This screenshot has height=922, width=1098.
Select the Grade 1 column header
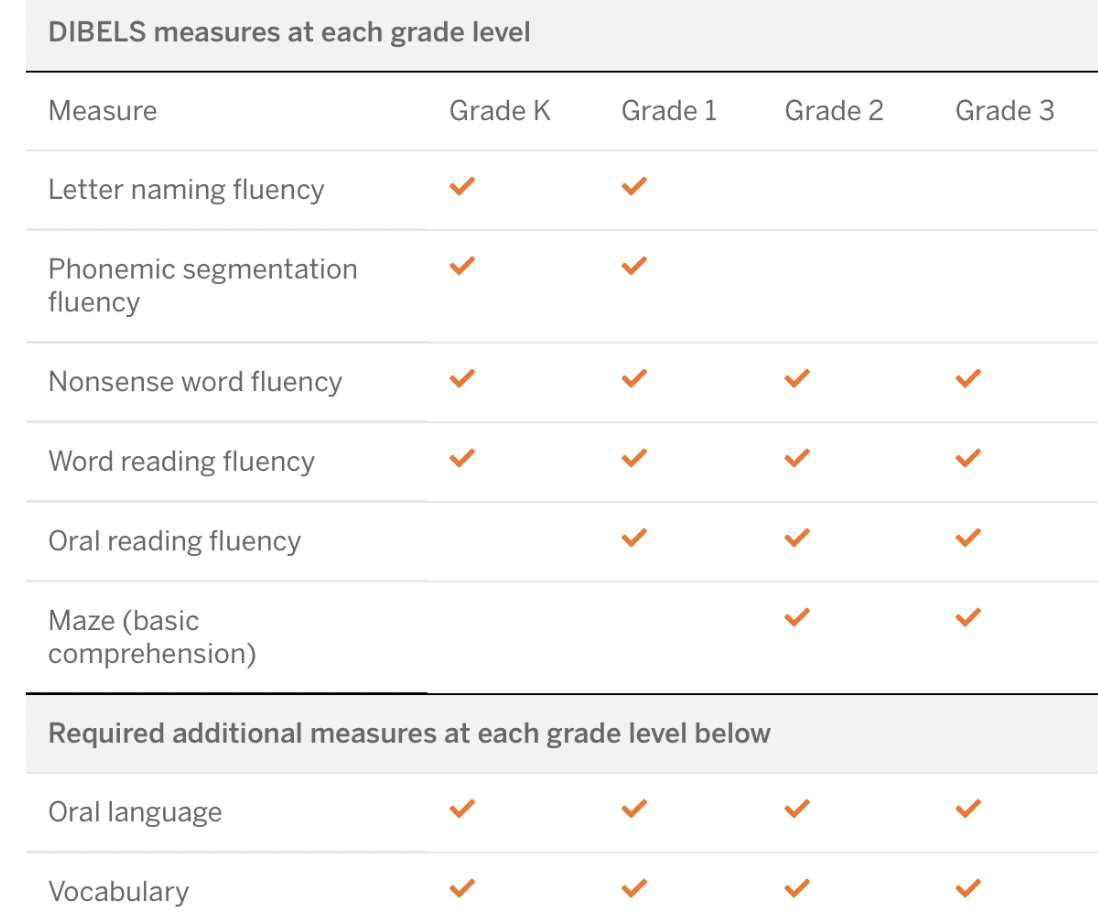pyautogui.click(x=669, y=110)
